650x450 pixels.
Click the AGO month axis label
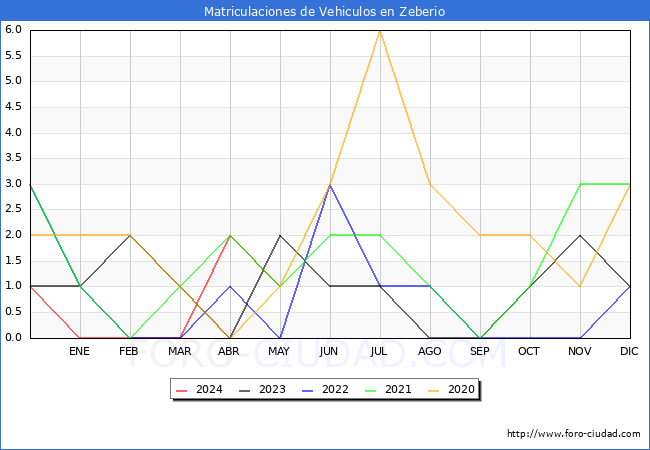click(x=429, y=351)
